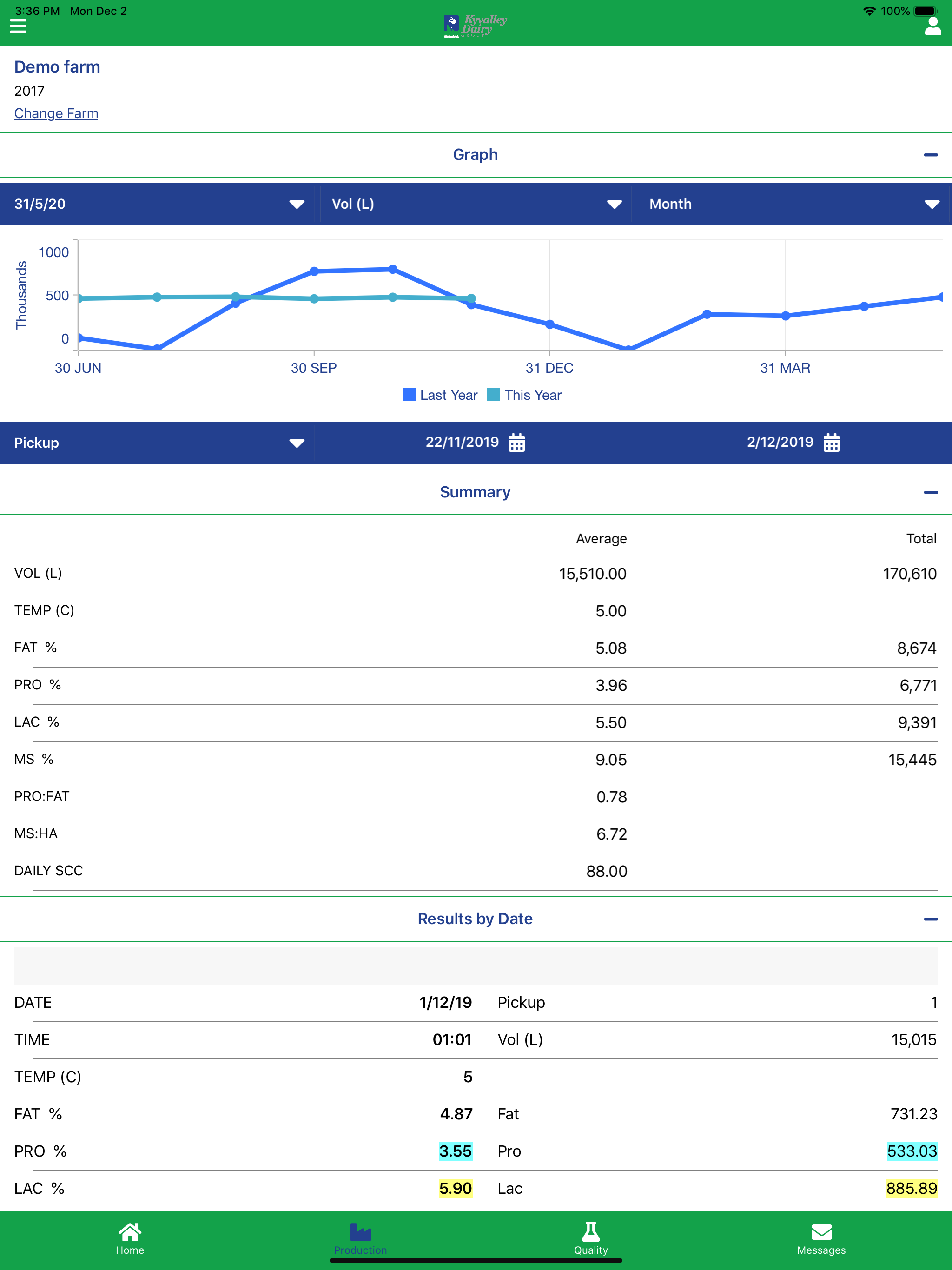This screenshot has width=952, height=1270.
Task: Select the 2/12/2019 end date field
Action: [x=793, y=443]
